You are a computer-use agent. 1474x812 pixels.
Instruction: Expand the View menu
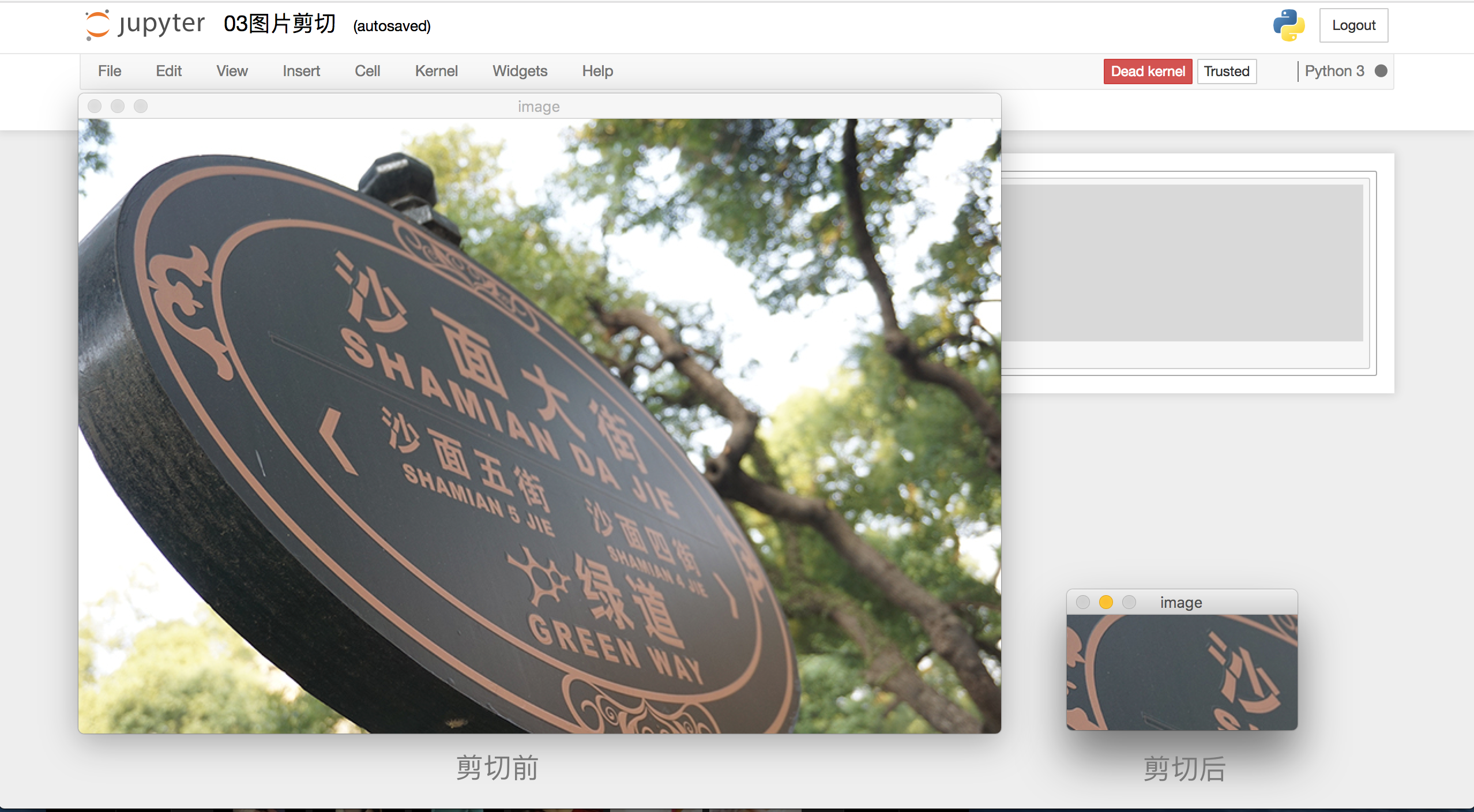232,71
